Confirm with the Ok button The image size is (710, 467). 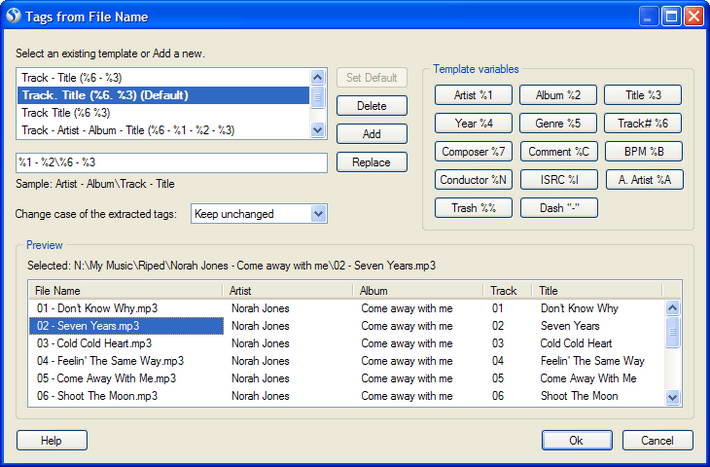pyautogui.click(x=577, y=440)
